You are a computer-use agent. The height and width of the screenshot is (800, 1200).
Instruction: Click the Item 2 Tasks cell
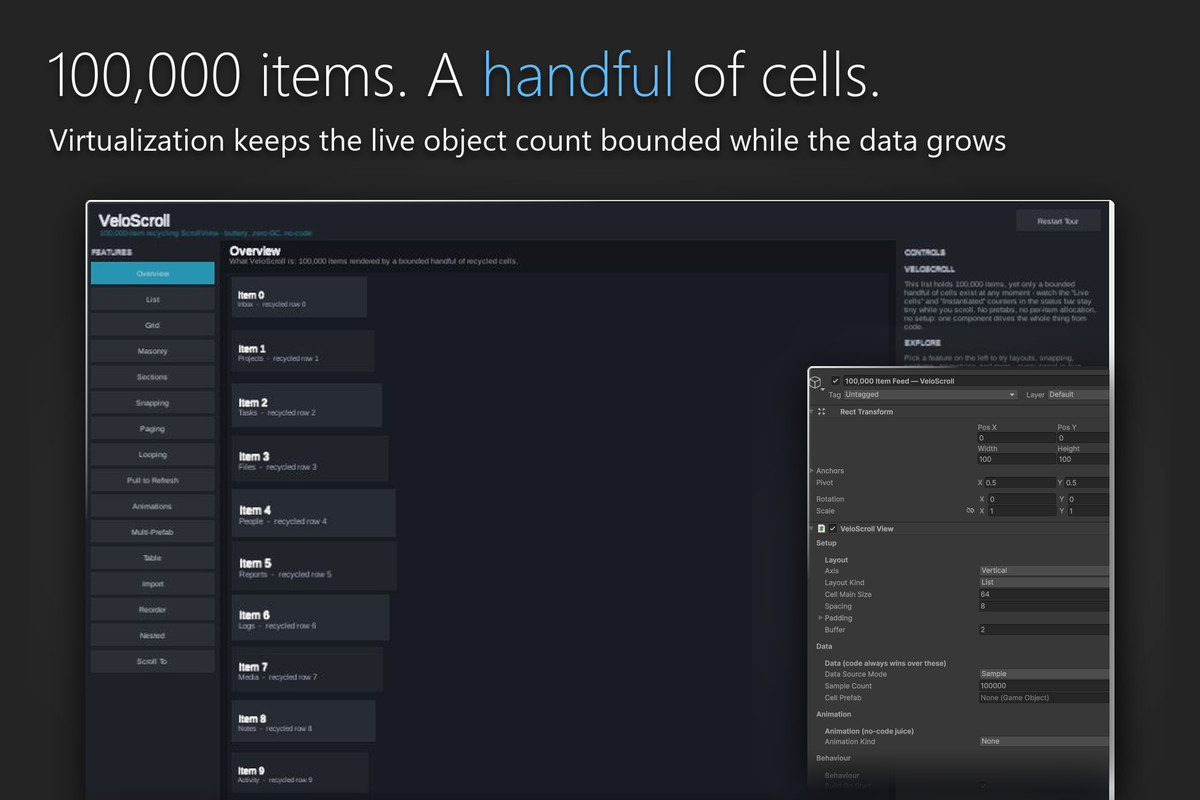coord(307,405)
